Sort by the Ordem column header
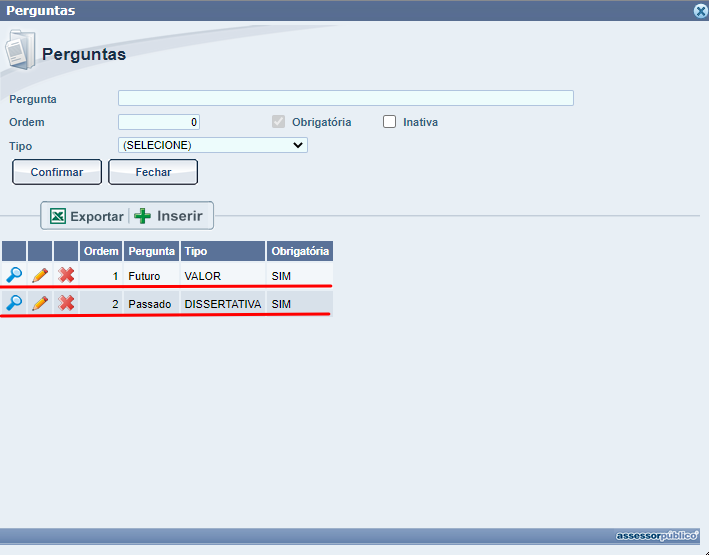709x555 pixels. (x=101, y=251)
